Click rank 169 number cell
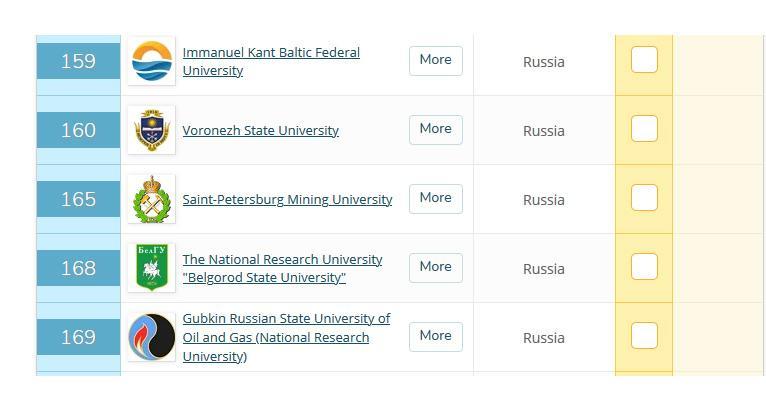 (78, 337)
